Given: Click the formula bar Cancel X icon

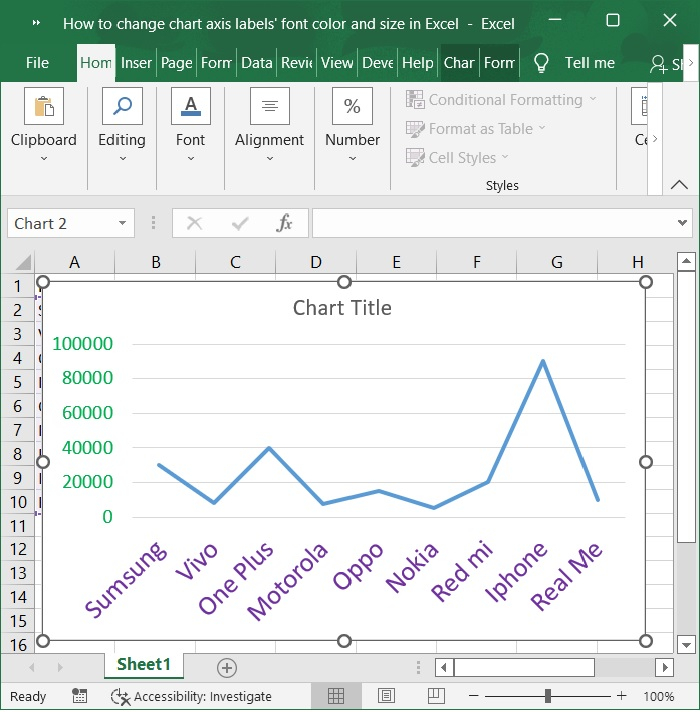Looking at the screenshot, I should click(194, 223).
